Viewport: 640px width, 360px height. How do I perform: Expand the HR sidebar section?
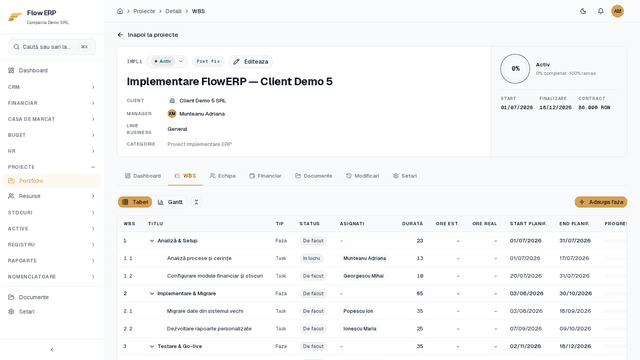[52, 151]
